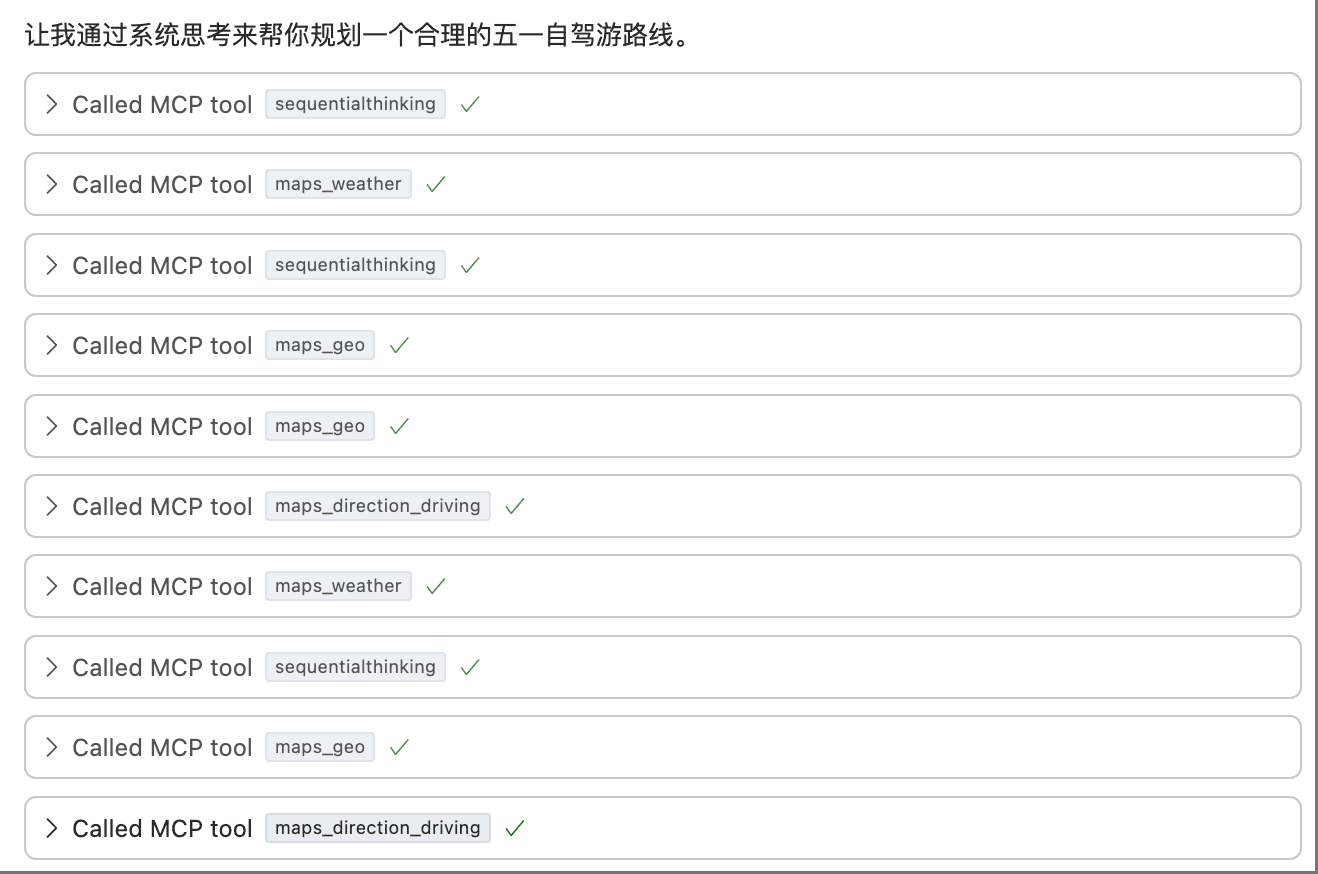Expand the first maps_direction_driving tool call
Screen dimensions: 1318x874
point(51,506)
